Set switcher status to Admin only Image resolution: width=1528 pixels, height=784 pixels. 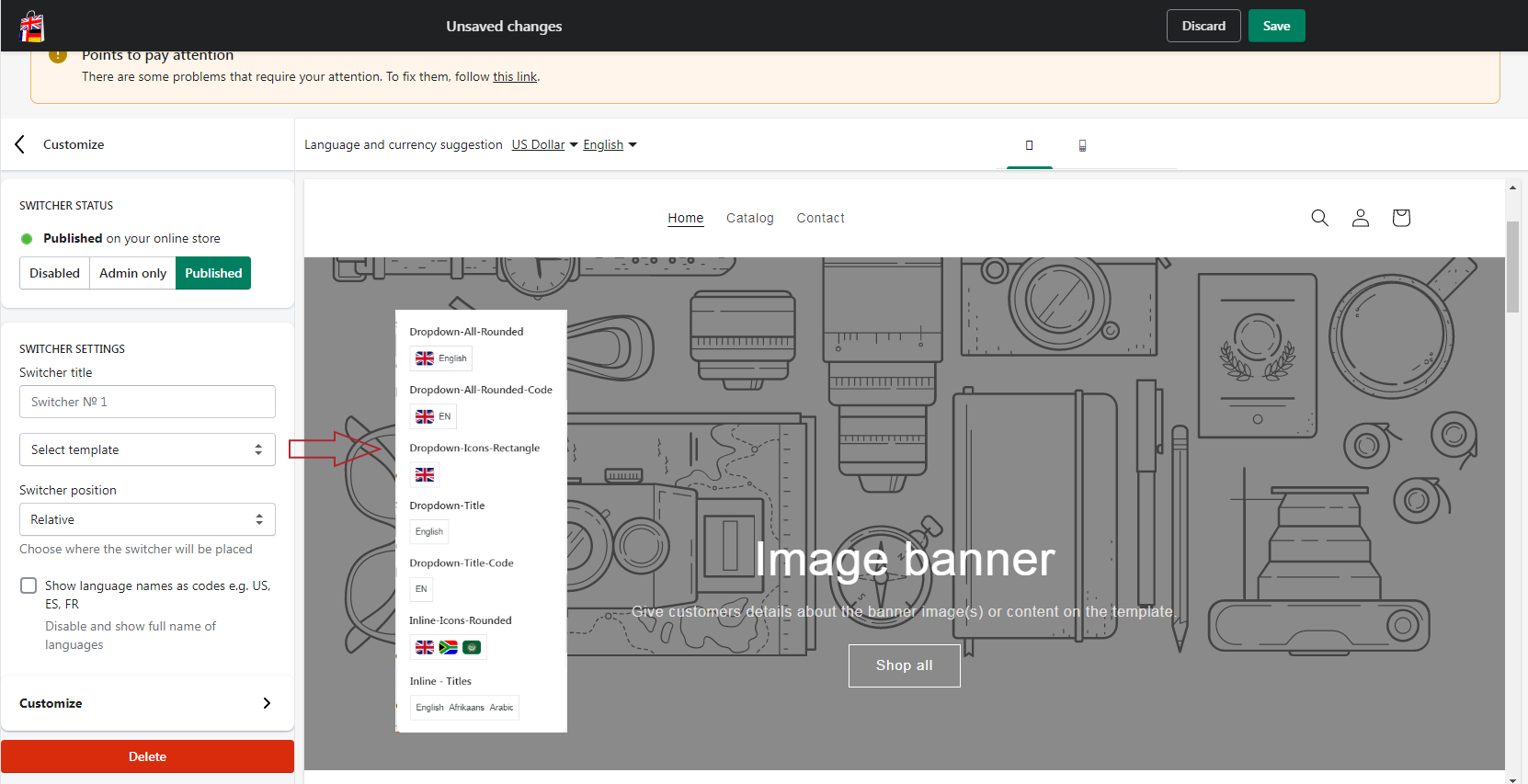click(133, 273)
